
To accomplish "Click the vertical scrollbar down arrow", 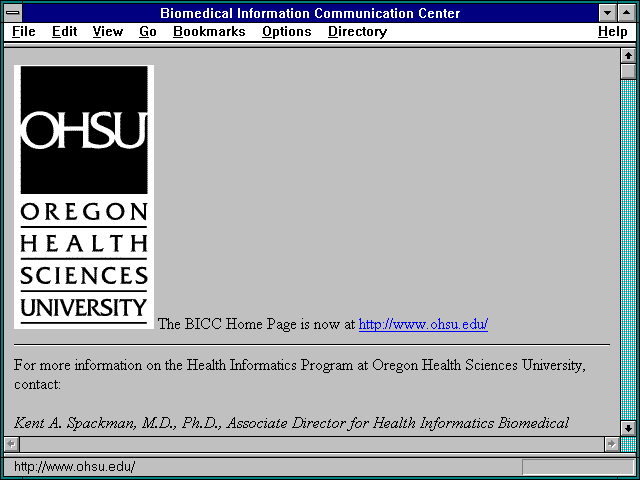I will point(628,428).
